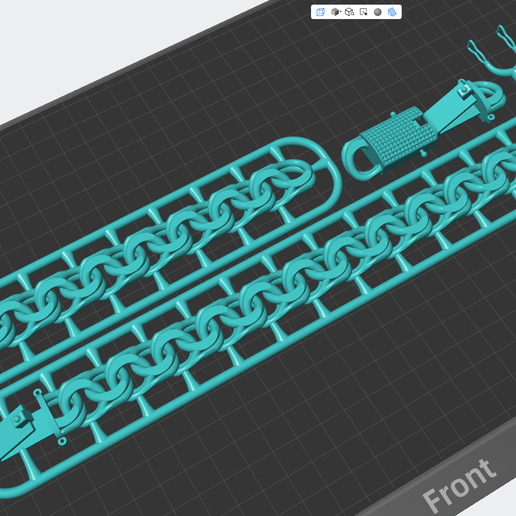Viewport: 516px width, 516px height.
Task: Activate the box selection cursor tool
Action: pos(364,12)
